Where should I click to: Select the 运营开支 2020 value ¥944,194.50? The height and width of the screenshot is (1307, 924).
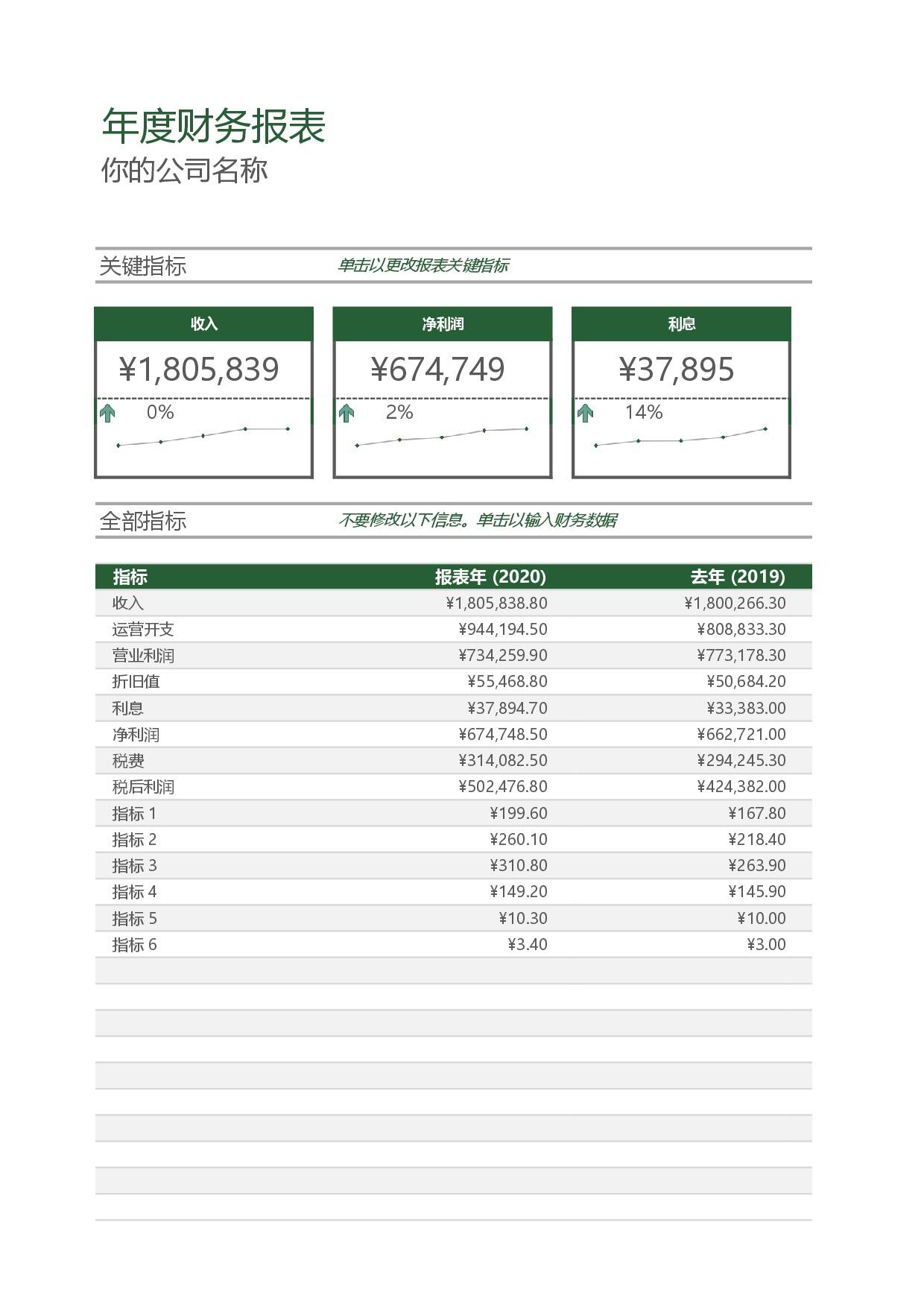pos(503,630)
